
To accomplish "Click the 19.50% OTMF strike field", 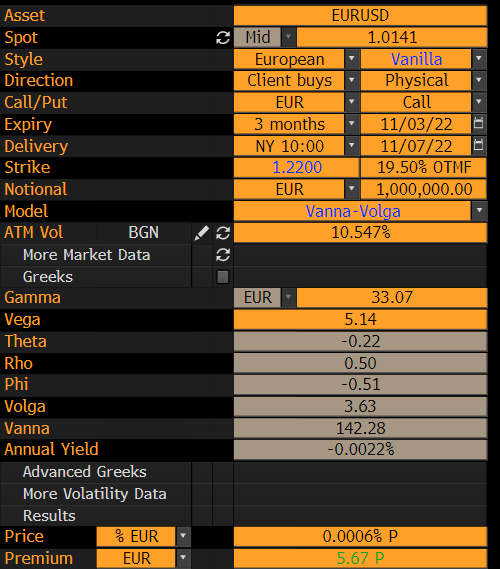I will tap(424, 167).
